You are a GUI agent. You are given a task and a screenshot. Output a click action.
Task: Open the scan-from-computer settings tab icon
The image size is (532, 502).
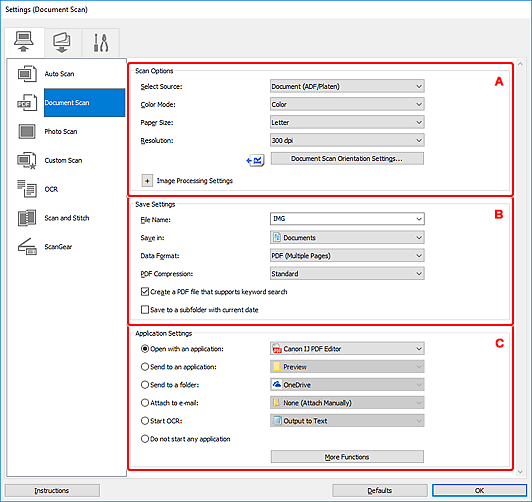pyautogui.click(x=24, y=42)
